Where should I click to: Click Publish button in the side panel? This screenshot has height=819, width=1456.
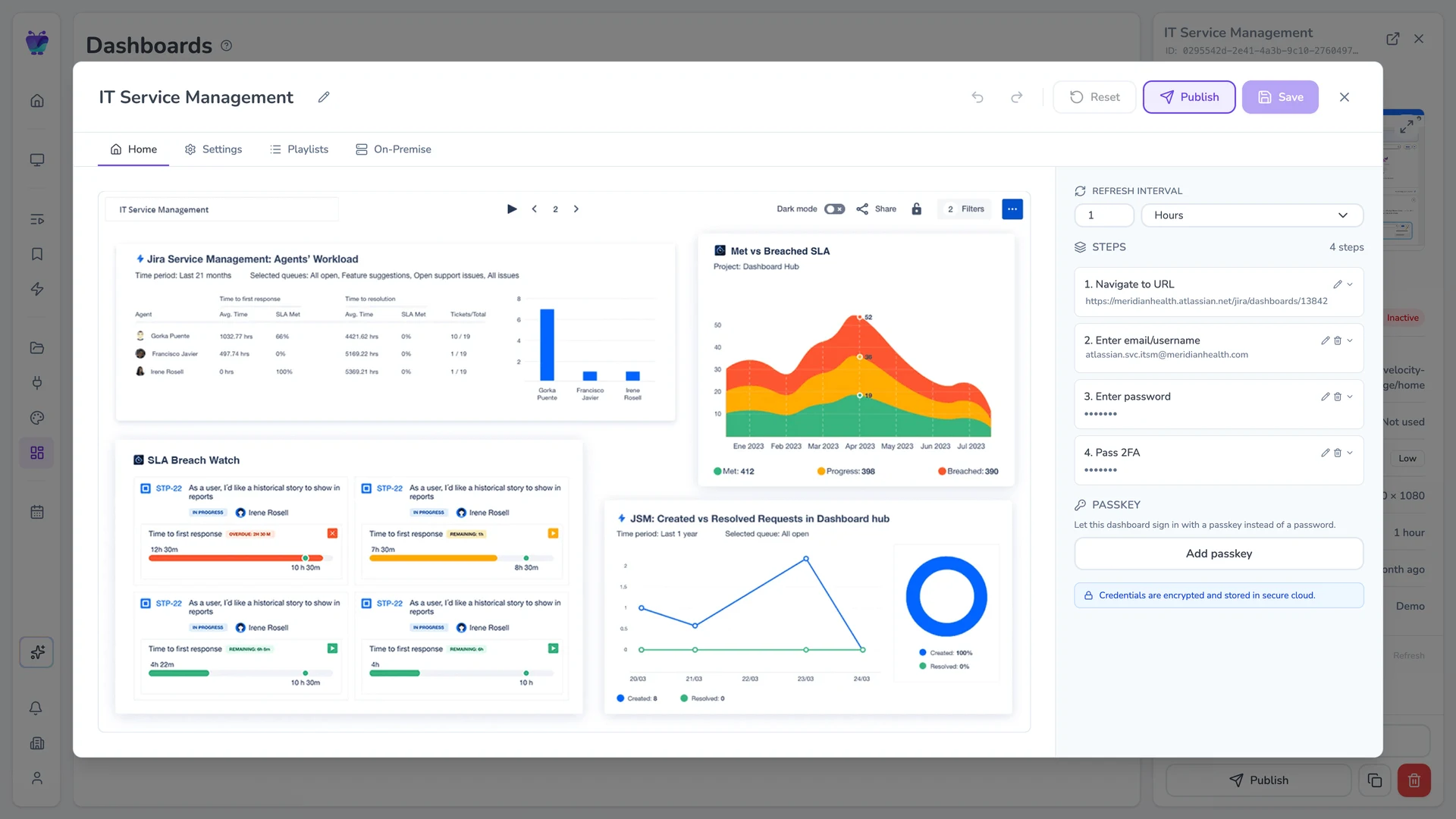tap(1258, 780)
